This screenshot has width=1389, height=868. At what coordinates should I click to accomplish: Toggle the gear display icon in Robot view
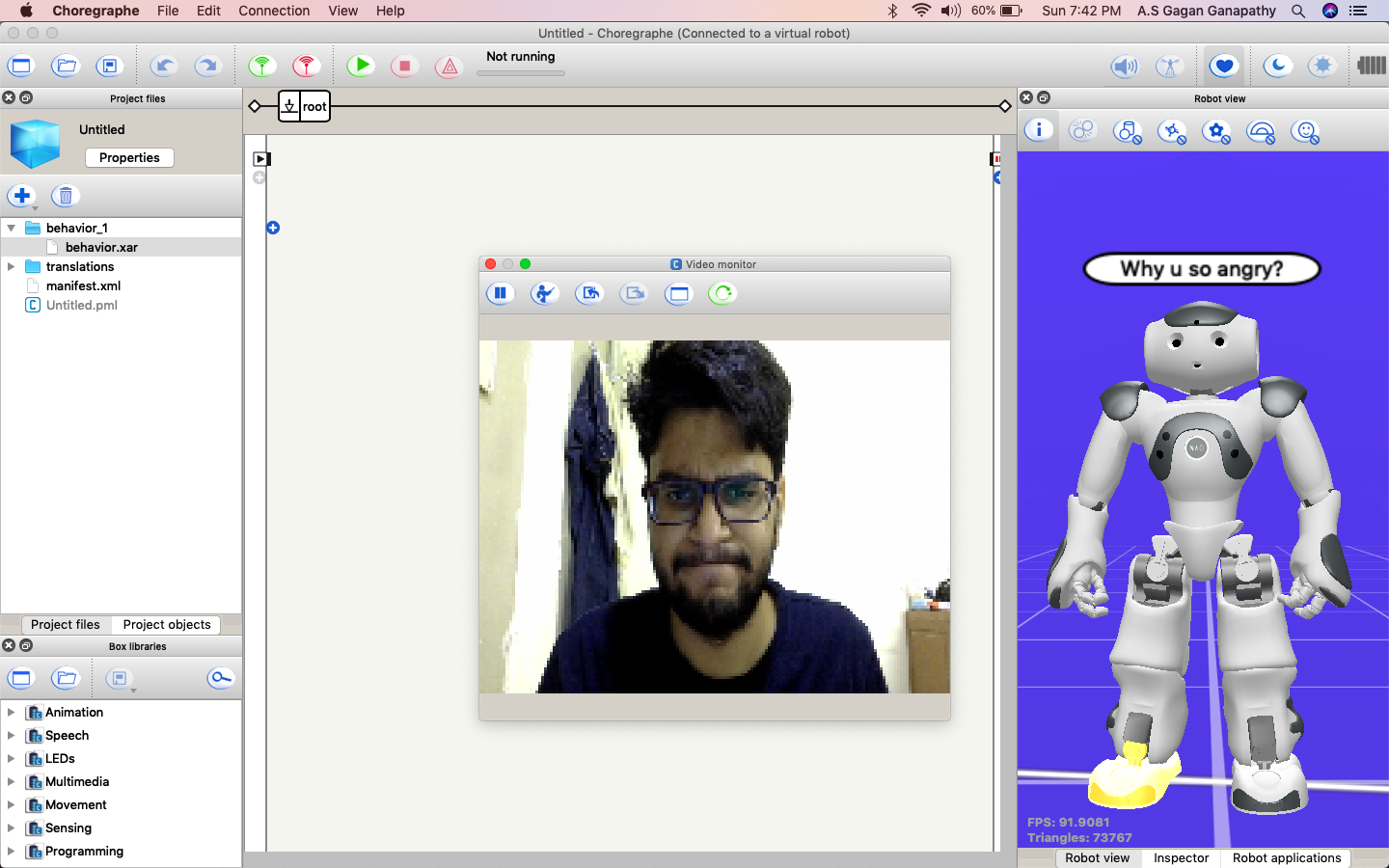click(x=1216, y=132)
